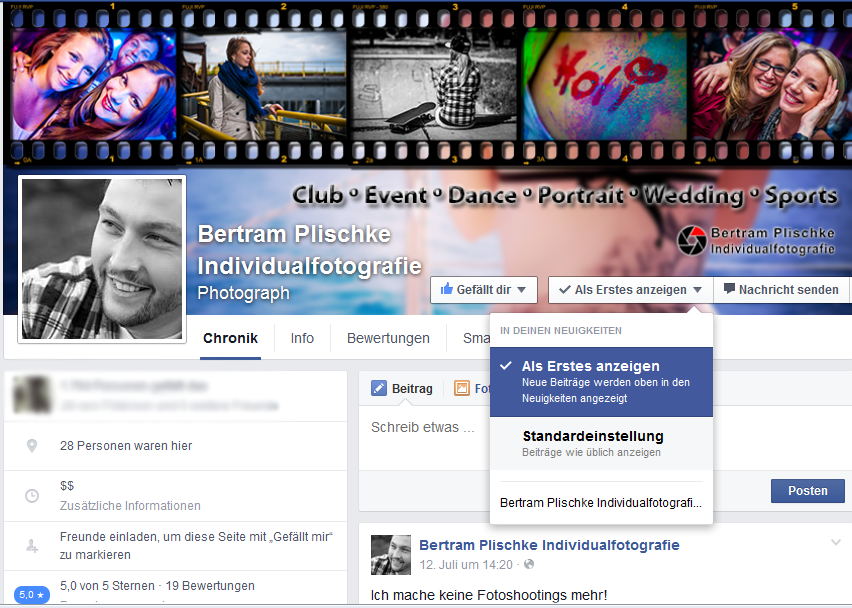This screenshot has height=608, width=852.
Task: Click the invite friends icon
Action: click(32, 546)
